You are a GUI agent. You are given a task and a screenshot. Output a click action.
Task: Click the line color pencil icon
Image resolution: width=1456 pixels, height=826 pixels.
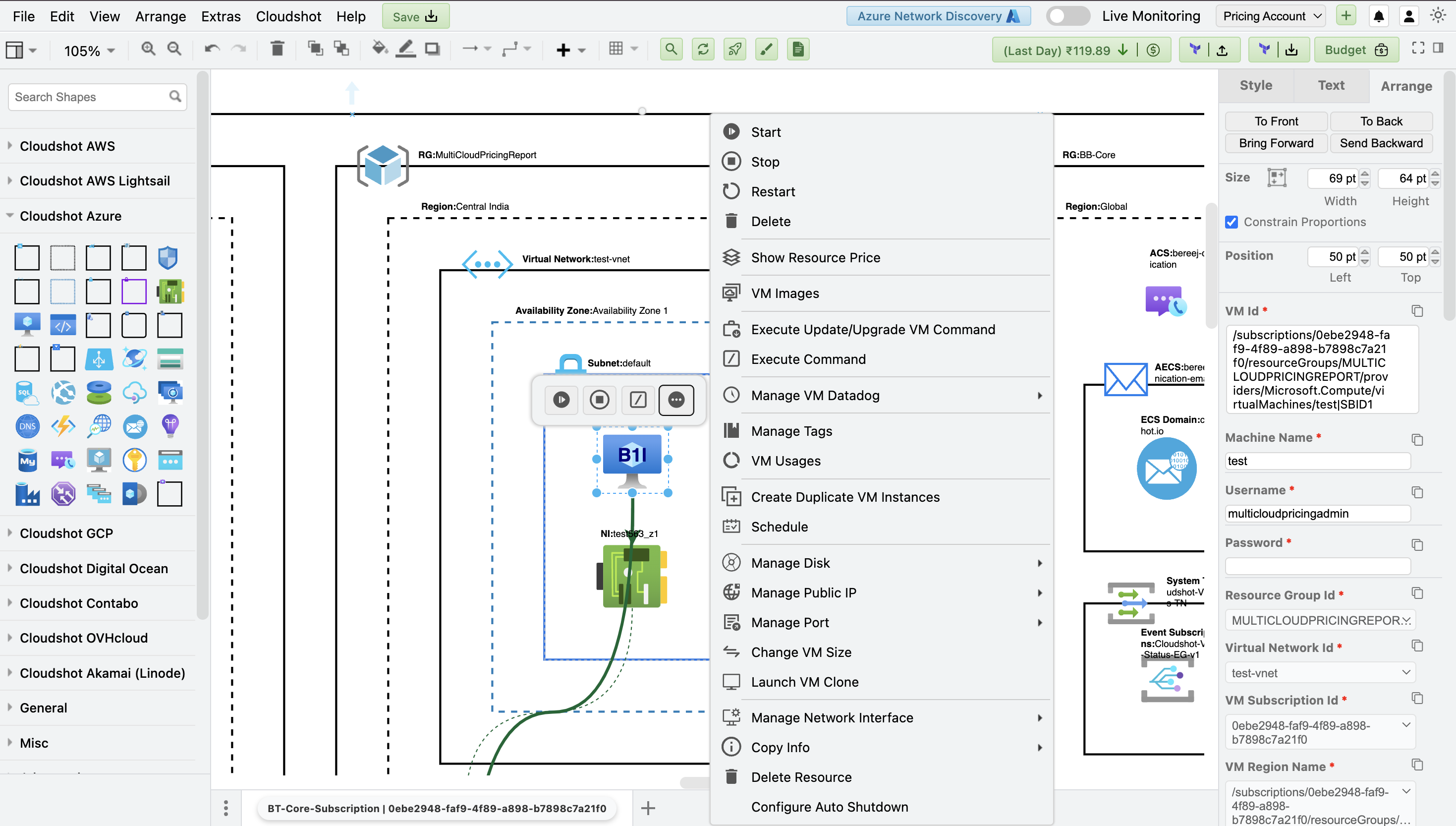pos(406,50)
